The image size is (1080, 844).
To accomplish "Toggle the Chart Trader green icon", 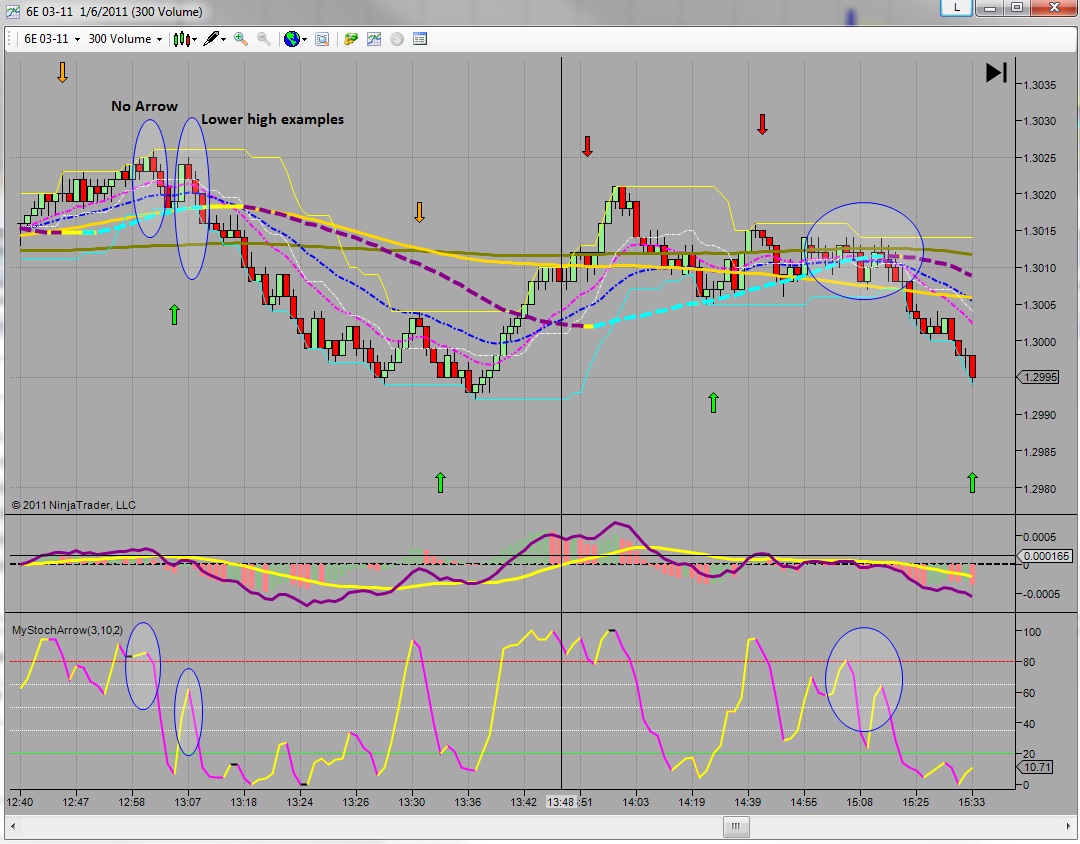I will pyautogui.click(x=351, y=39).
